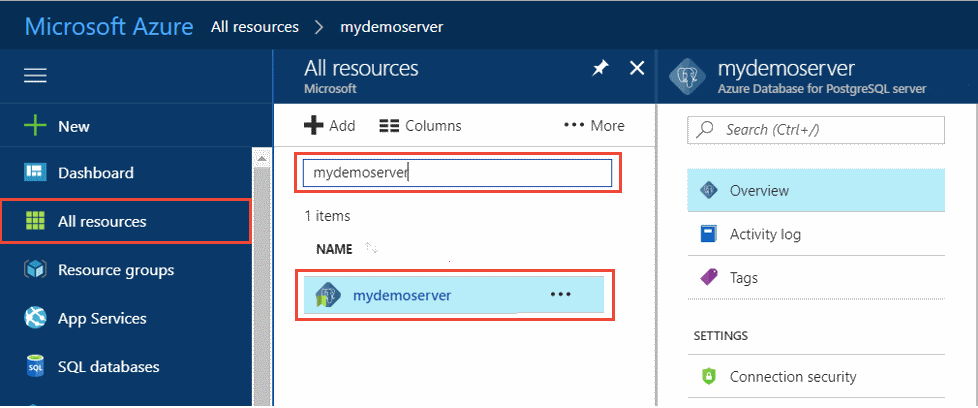
Task: Click All resources breadcrumb link
Action: pyautogui.click(x=254, y=27)
